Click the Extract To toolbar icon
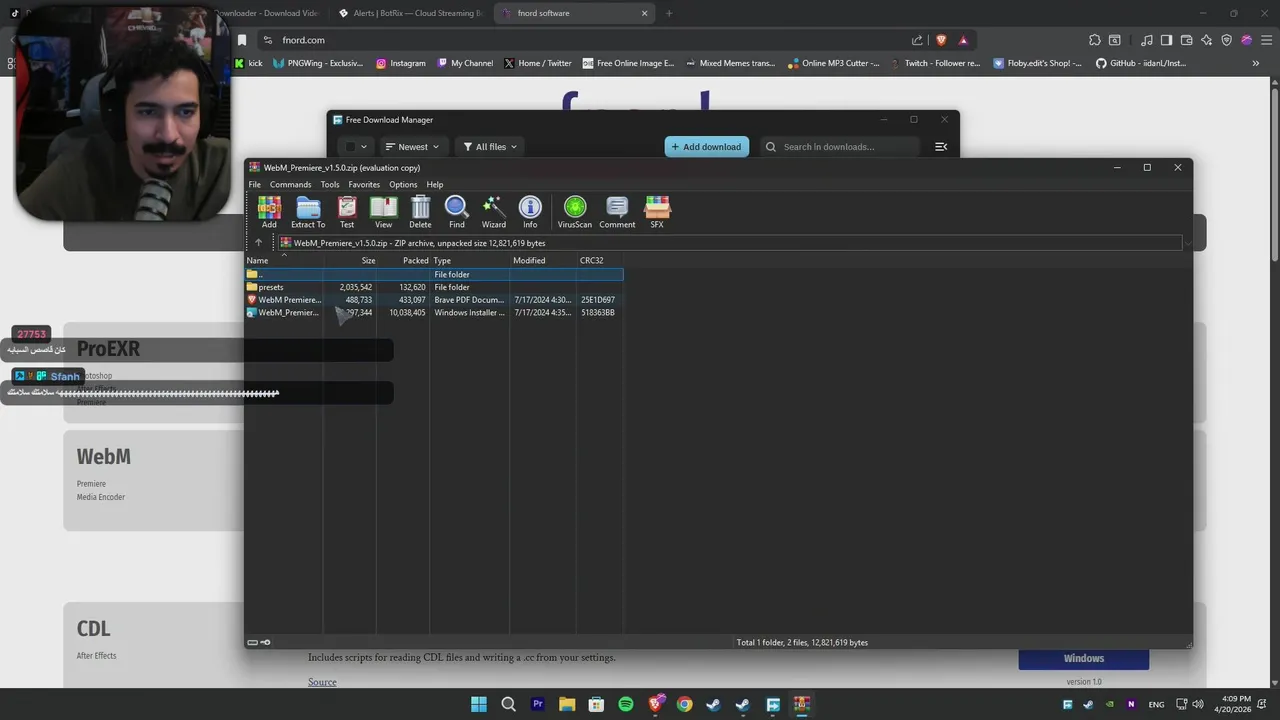This screenshot has height=720, width=1280. [308, 212]
